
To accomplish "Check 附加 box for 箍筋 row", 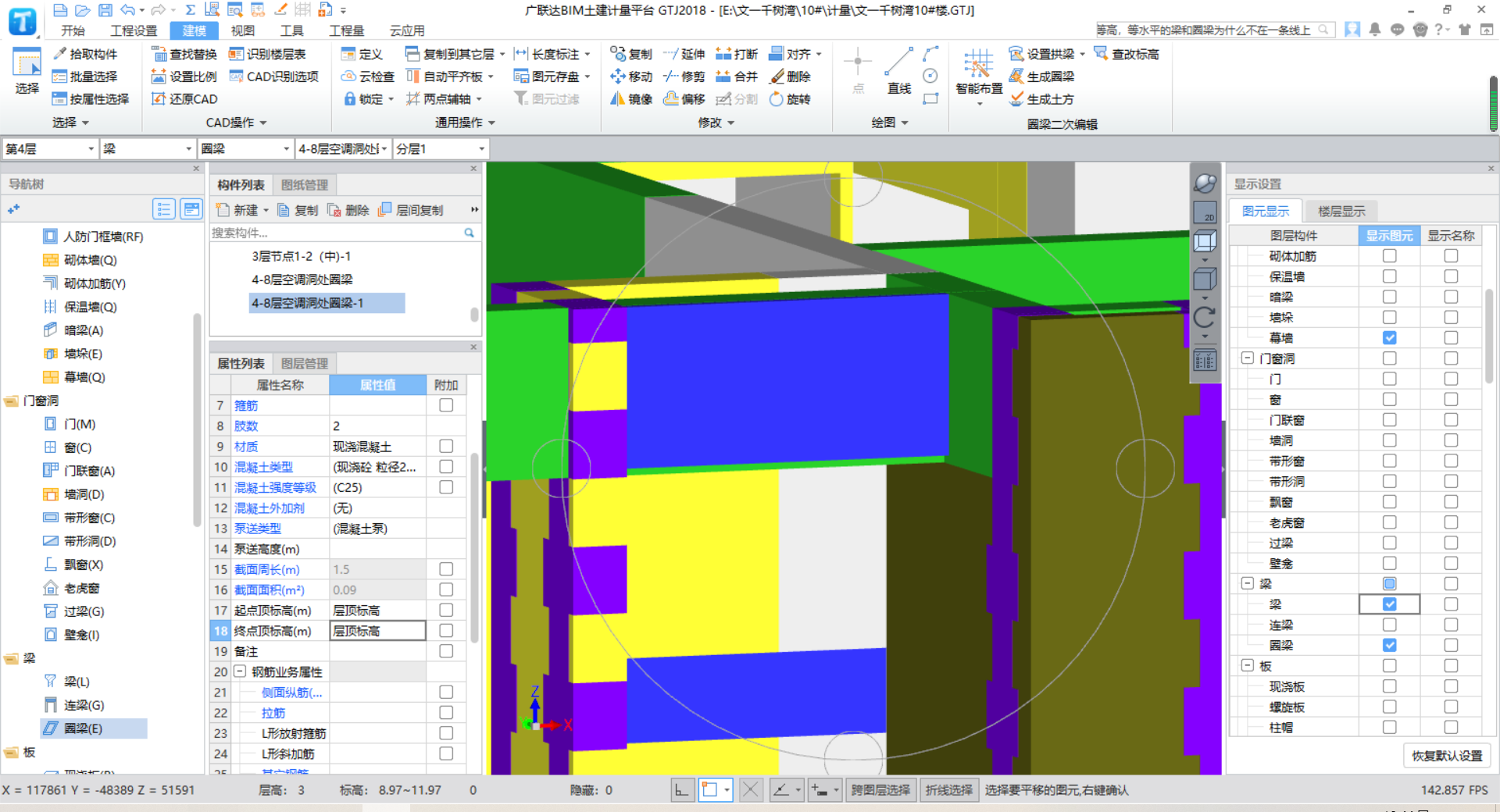I will coord(446,405).
